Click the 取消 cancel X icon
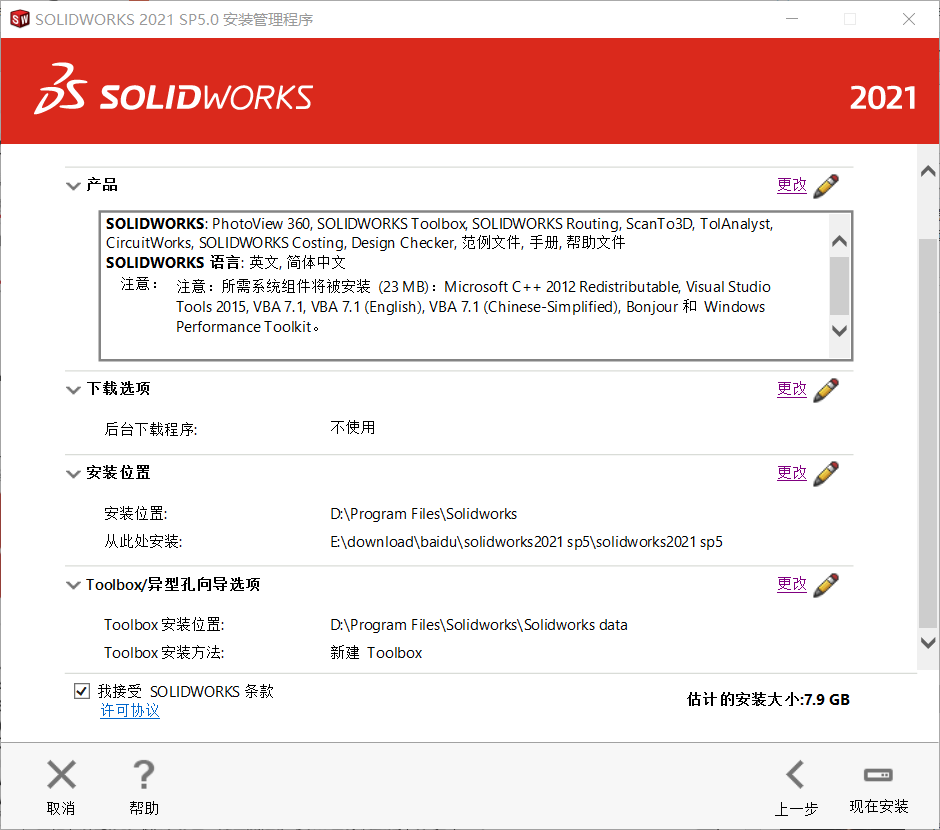Screen dimensions: 940x830 coord(61,774)
